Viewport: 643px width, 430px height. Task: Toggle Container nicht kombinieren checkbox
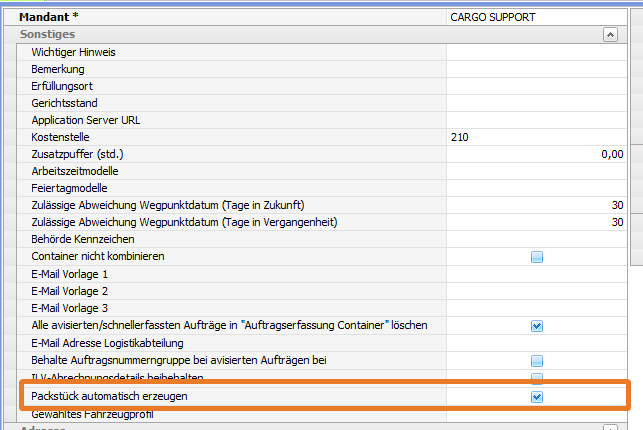[x=537, y=257]
